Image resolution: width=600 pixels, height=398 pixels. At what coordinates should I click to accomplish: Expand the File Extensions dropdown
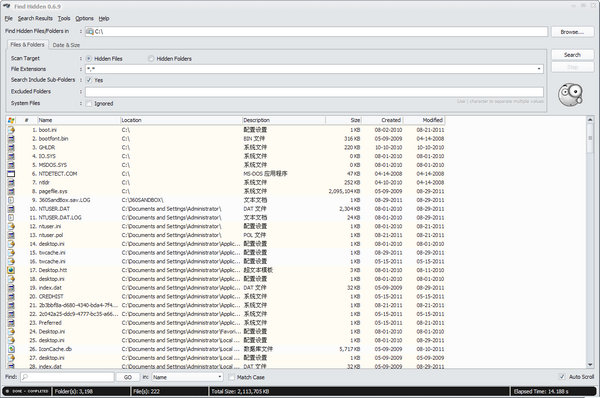pos(539,69)
